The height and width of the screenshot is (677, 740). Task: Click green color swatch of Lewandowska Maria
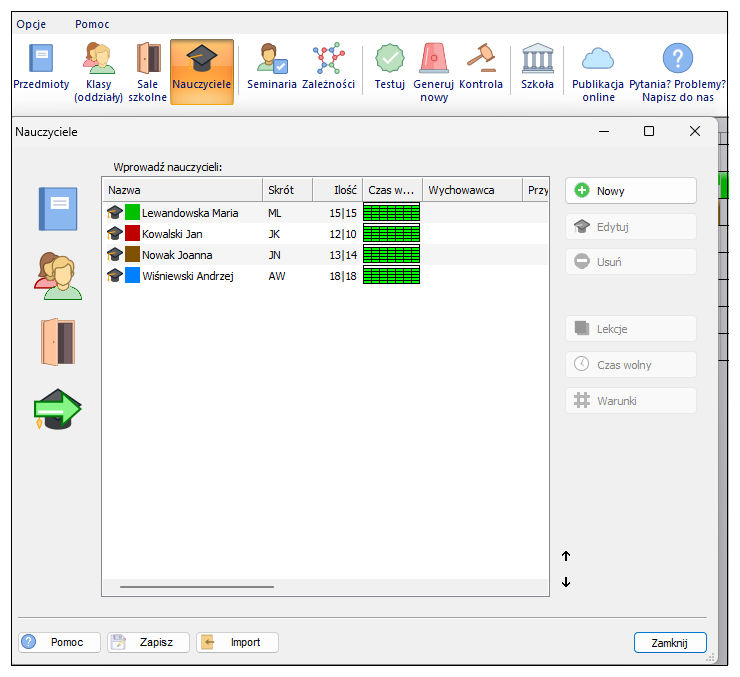click(132, 212)
